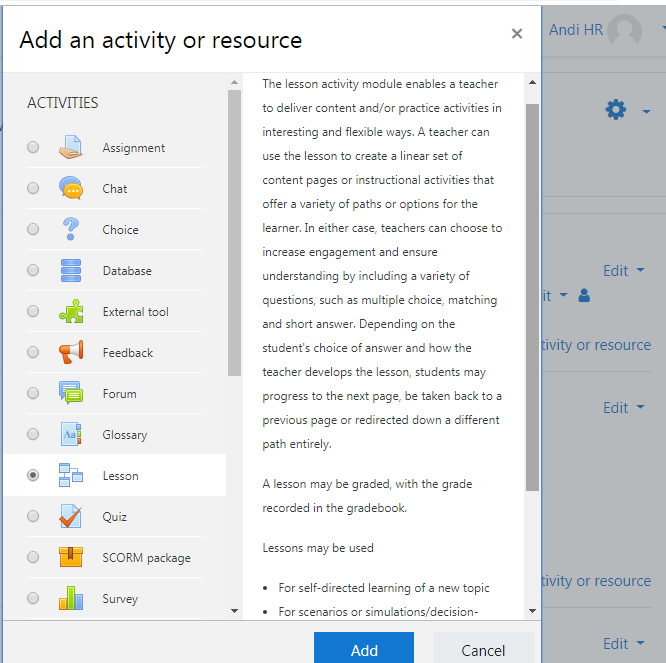666x663 pixels.
Task: Click the External tool label text
Action: [x=135, y=312]
